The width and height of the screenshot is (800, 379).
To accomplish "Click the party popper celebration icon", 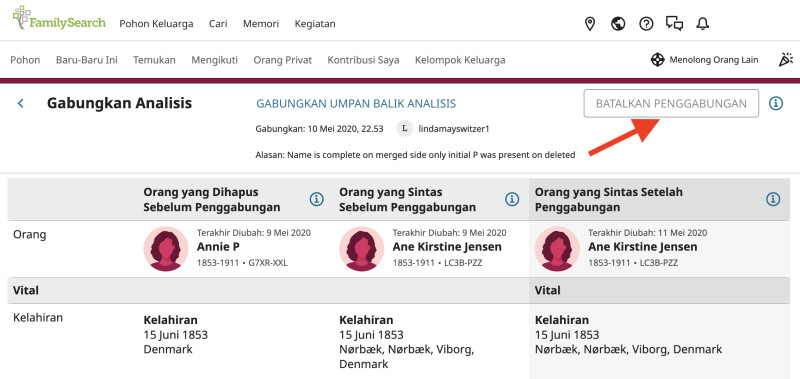I will (786, 60).
